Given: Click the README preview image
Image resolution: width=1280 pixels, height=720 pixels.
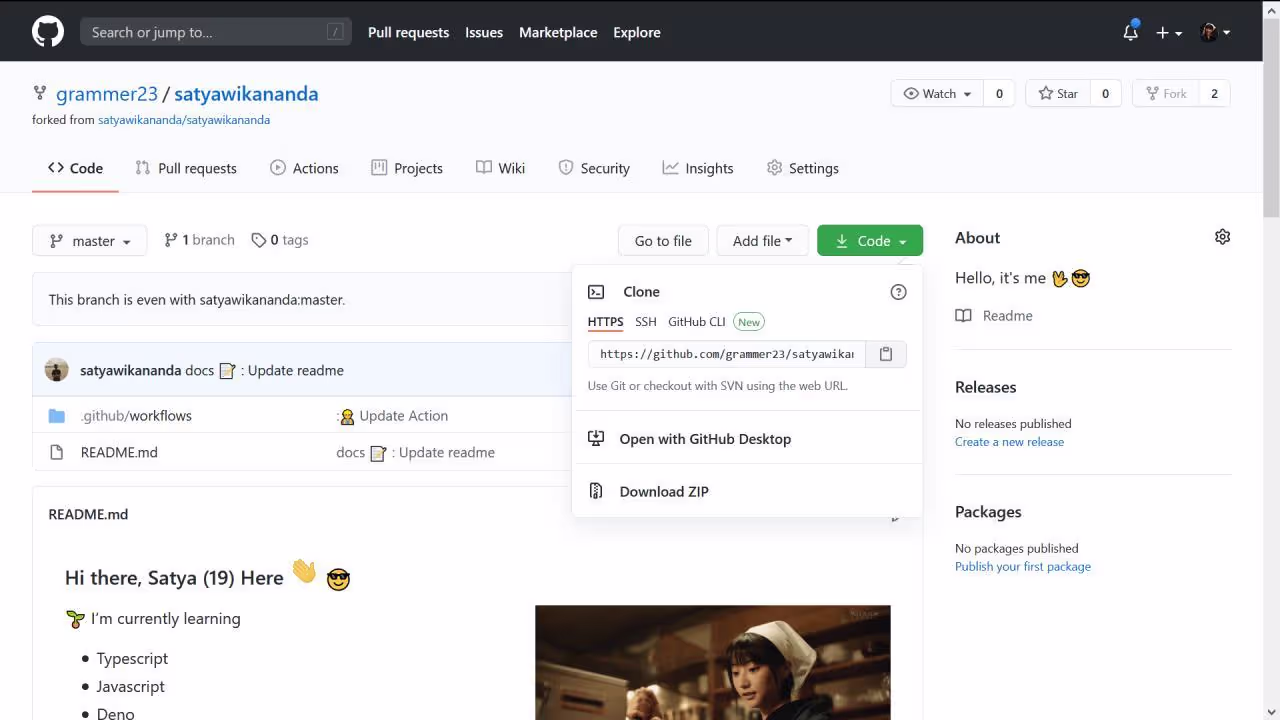Looking at the screenshot, I should pyautogui.click(x=713, y=663).
